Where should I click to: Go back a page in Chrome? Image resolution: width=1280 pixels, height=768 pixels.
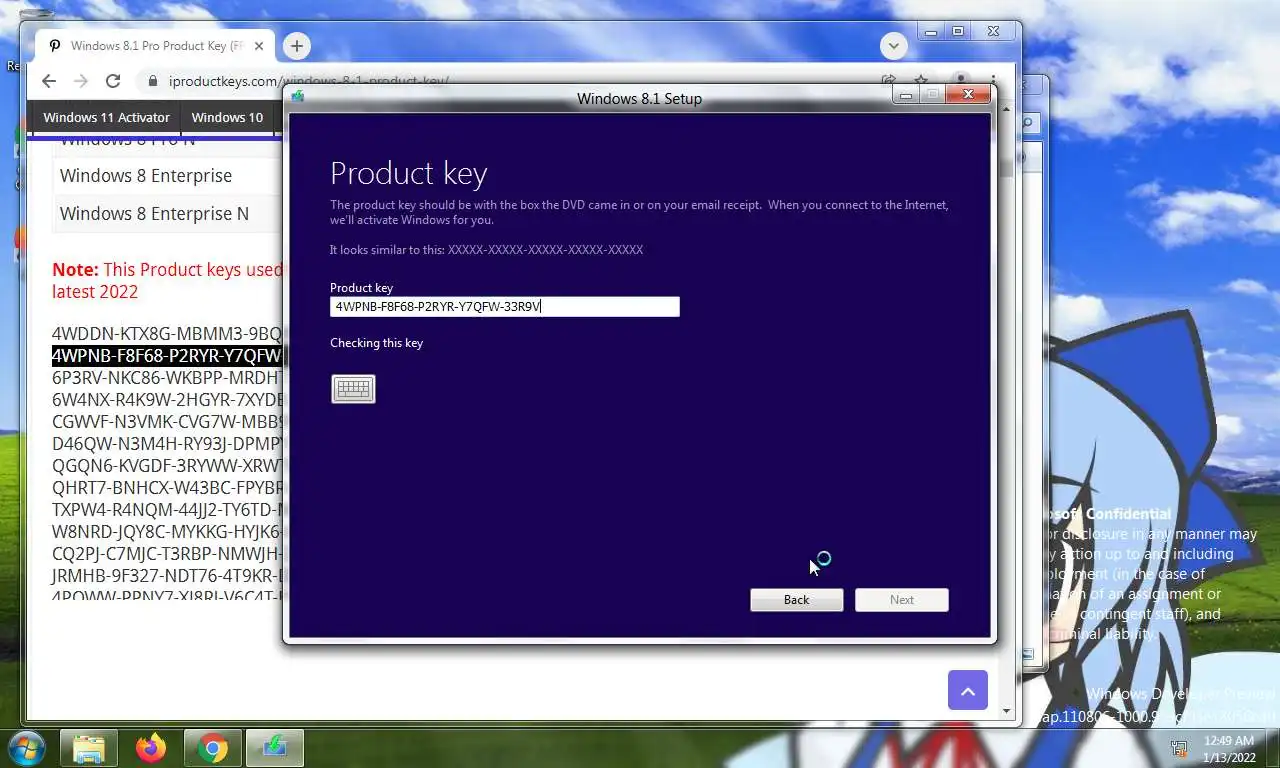pos(49,81)
